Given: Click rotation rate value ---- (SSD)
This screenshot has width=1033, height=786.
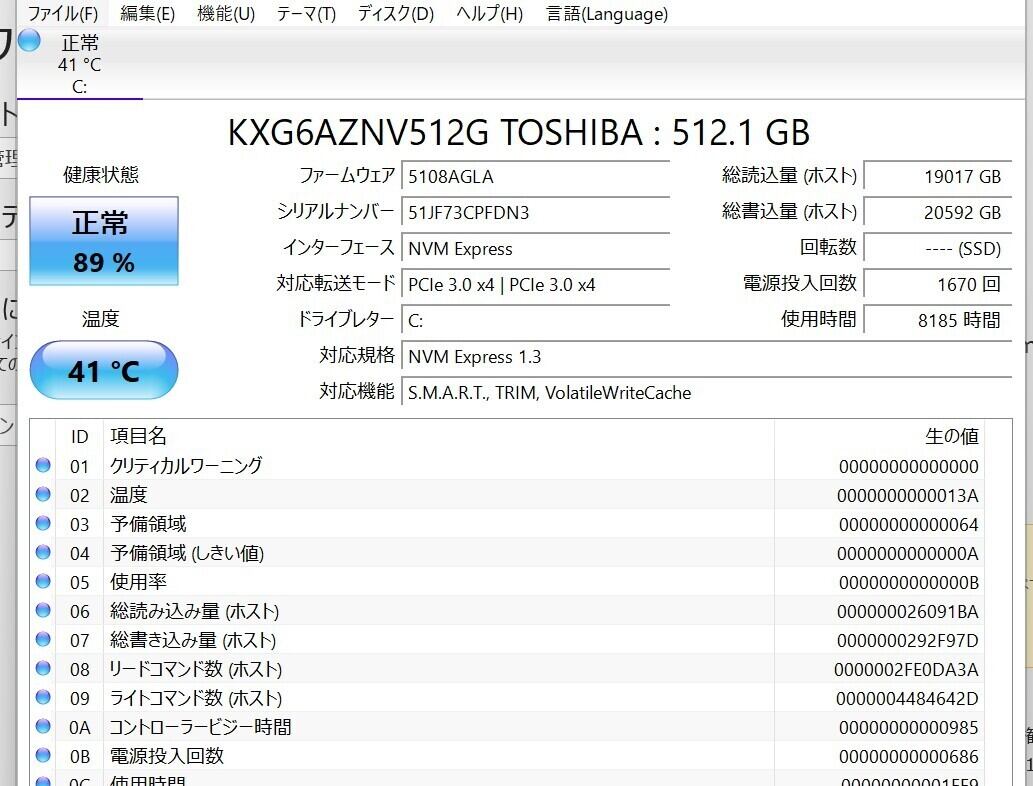Looking at the screenshot, I should tap(937, 249).
